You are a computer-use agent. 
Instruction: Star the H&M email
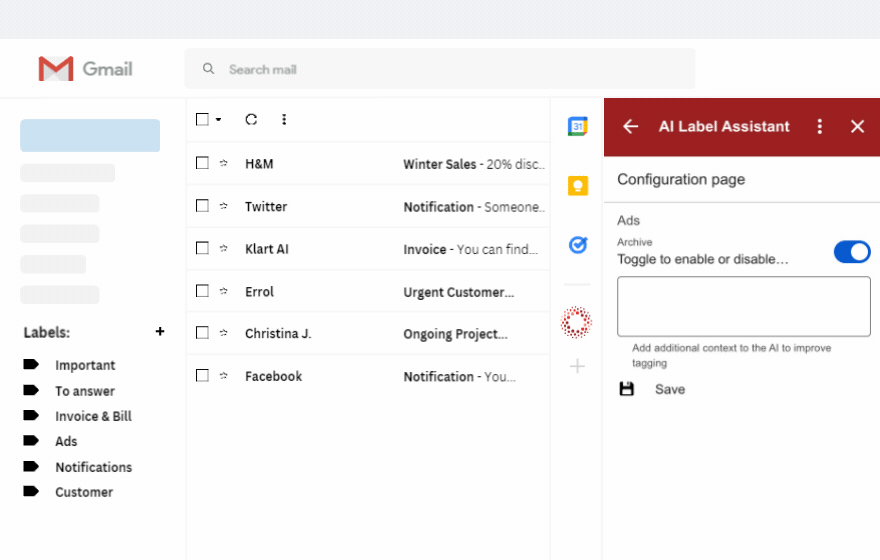point(223,163)
